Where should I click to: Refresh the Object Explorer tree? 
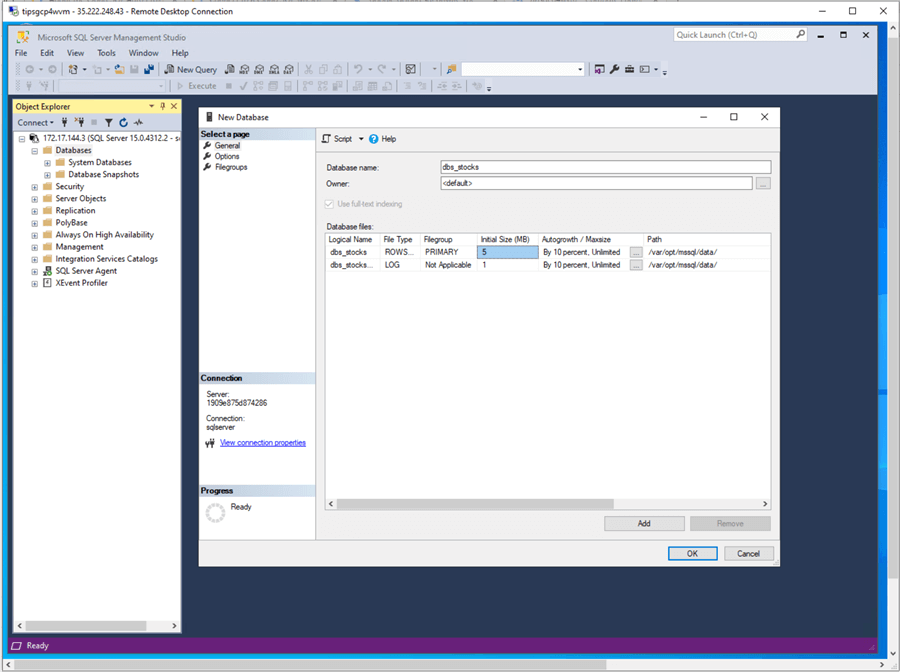123,122
